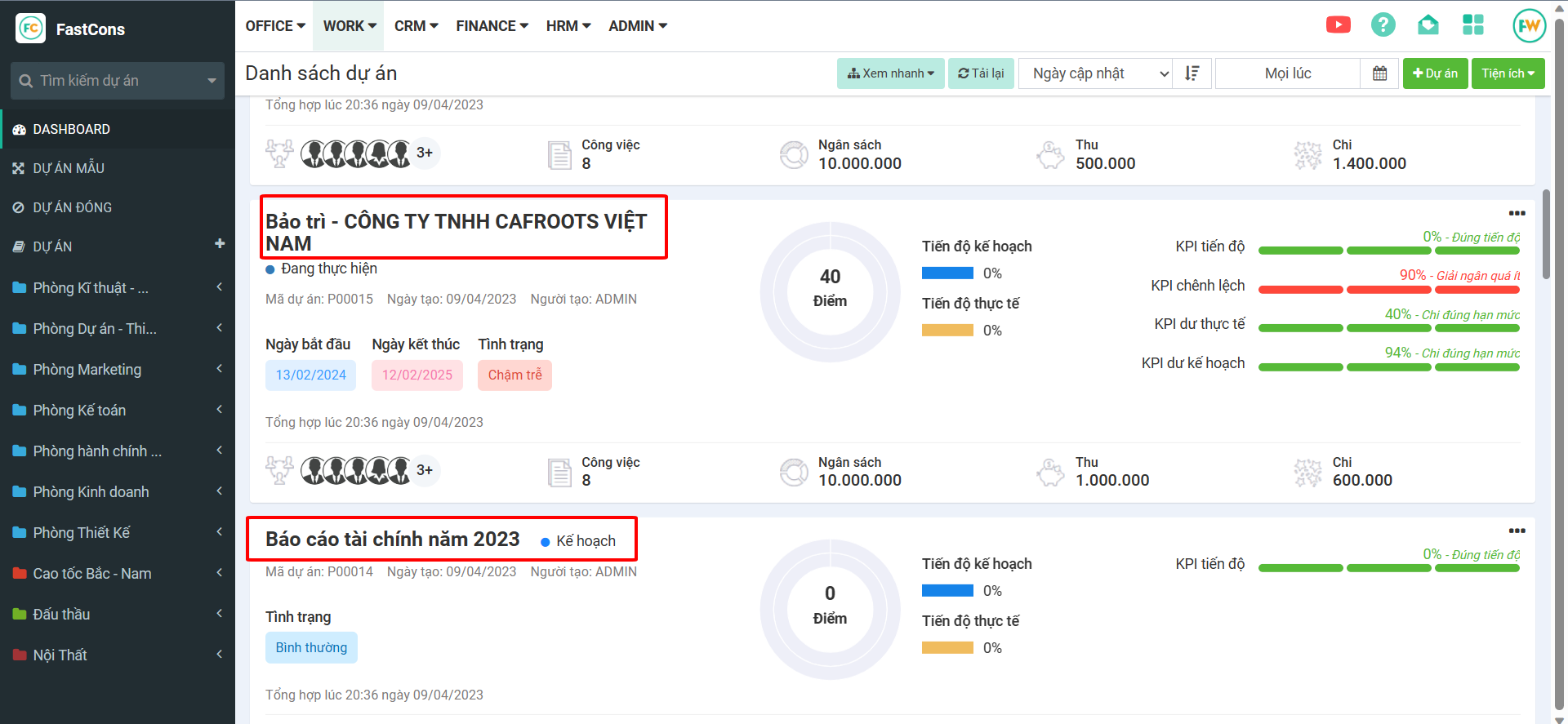Open the Tiện ích dropdown button

click(1508, 73)
